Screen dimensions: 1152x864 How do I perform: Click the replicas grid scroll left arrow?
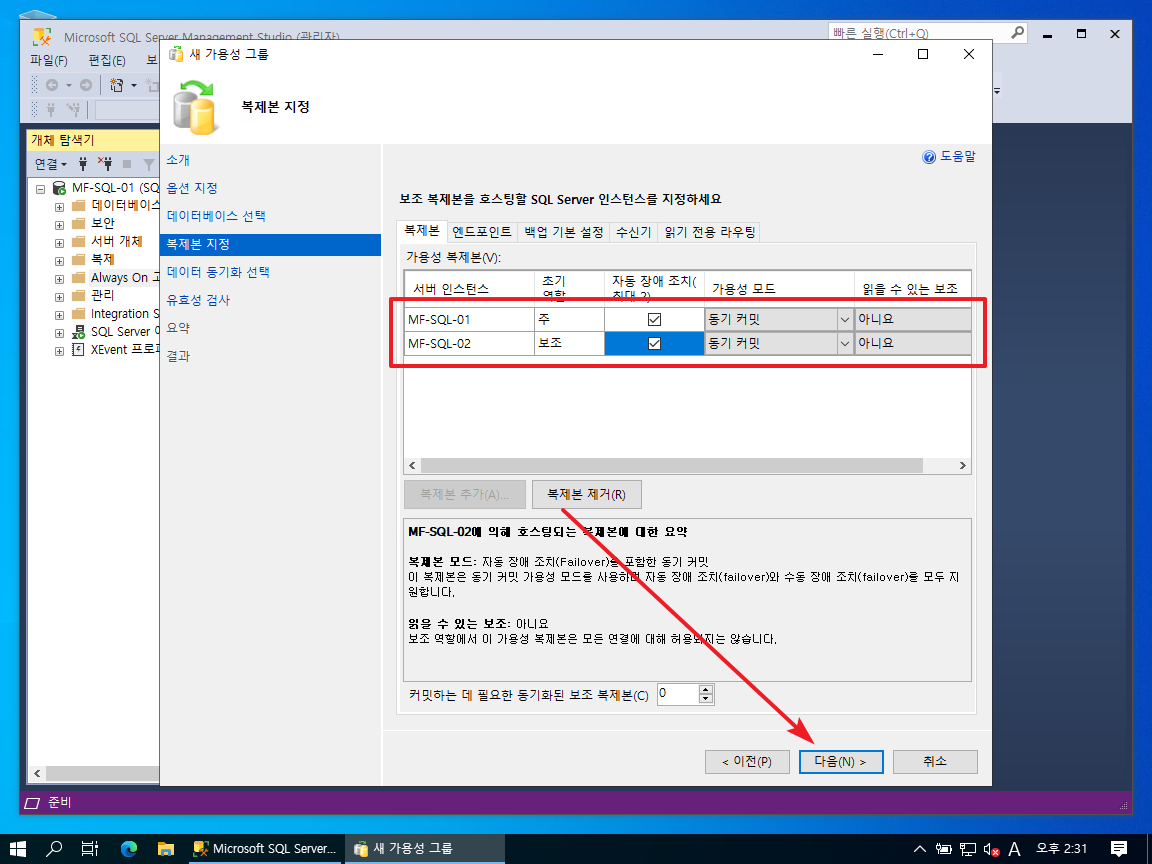[x=412, y=466]
